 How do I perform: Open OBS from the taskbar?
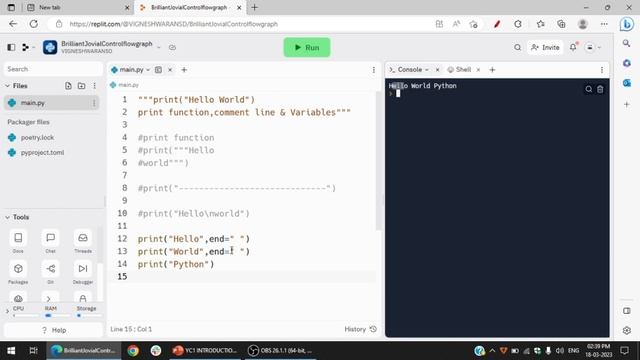[x=280, y=351]
